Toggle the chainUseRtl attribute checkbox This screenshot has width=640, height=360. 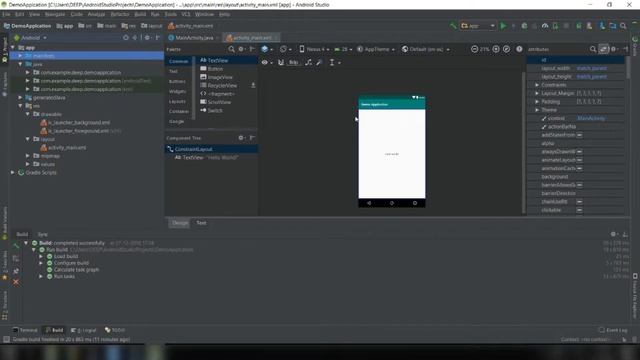click(579, 202)
